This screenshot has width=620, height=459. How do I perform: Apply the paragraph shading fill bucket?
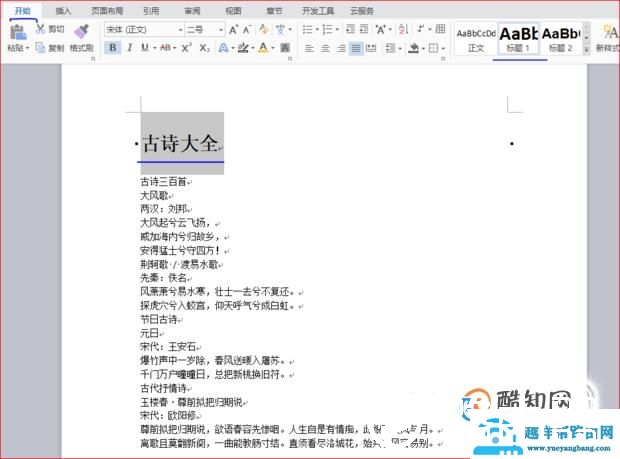pyautogui.click(x=414, y=49)
